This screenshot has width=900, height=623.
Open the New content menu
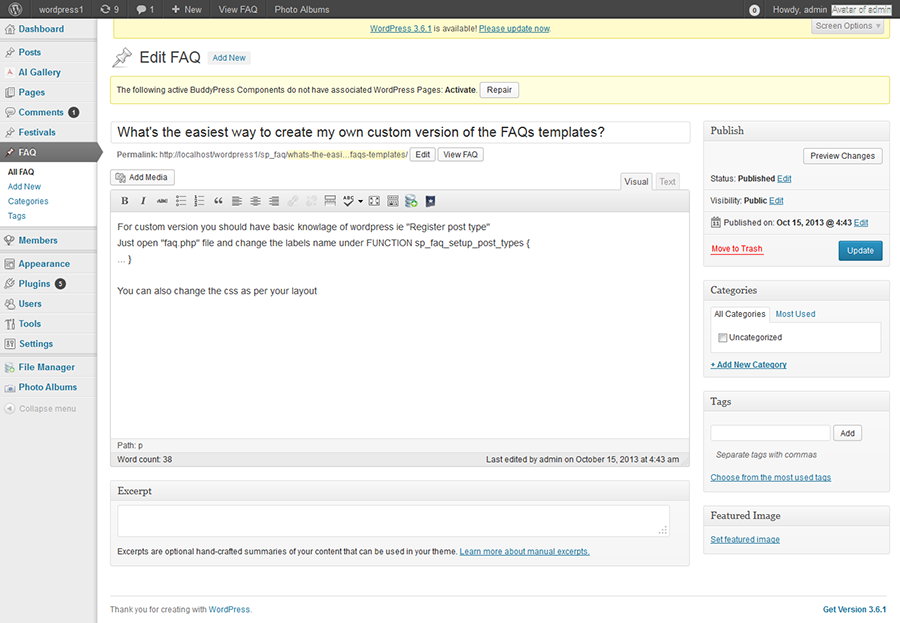(187, 9)
